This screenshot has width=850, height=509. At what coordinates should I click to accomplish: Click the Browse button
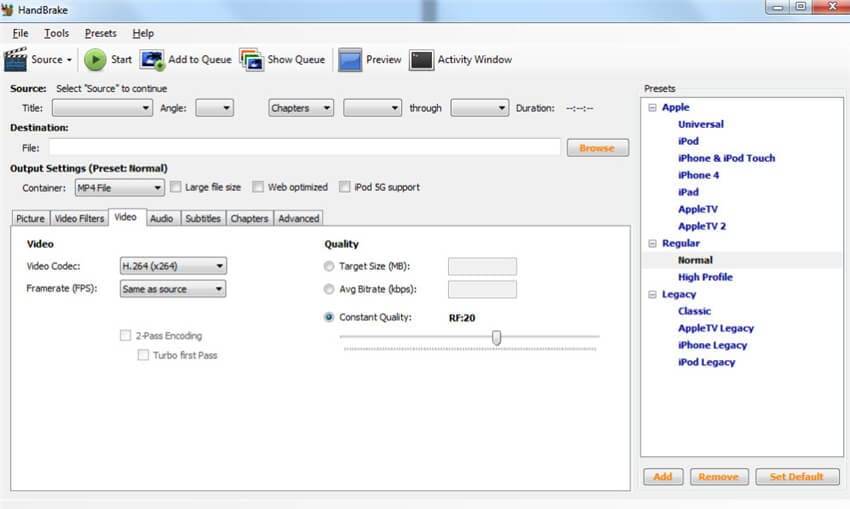[597, 148]
